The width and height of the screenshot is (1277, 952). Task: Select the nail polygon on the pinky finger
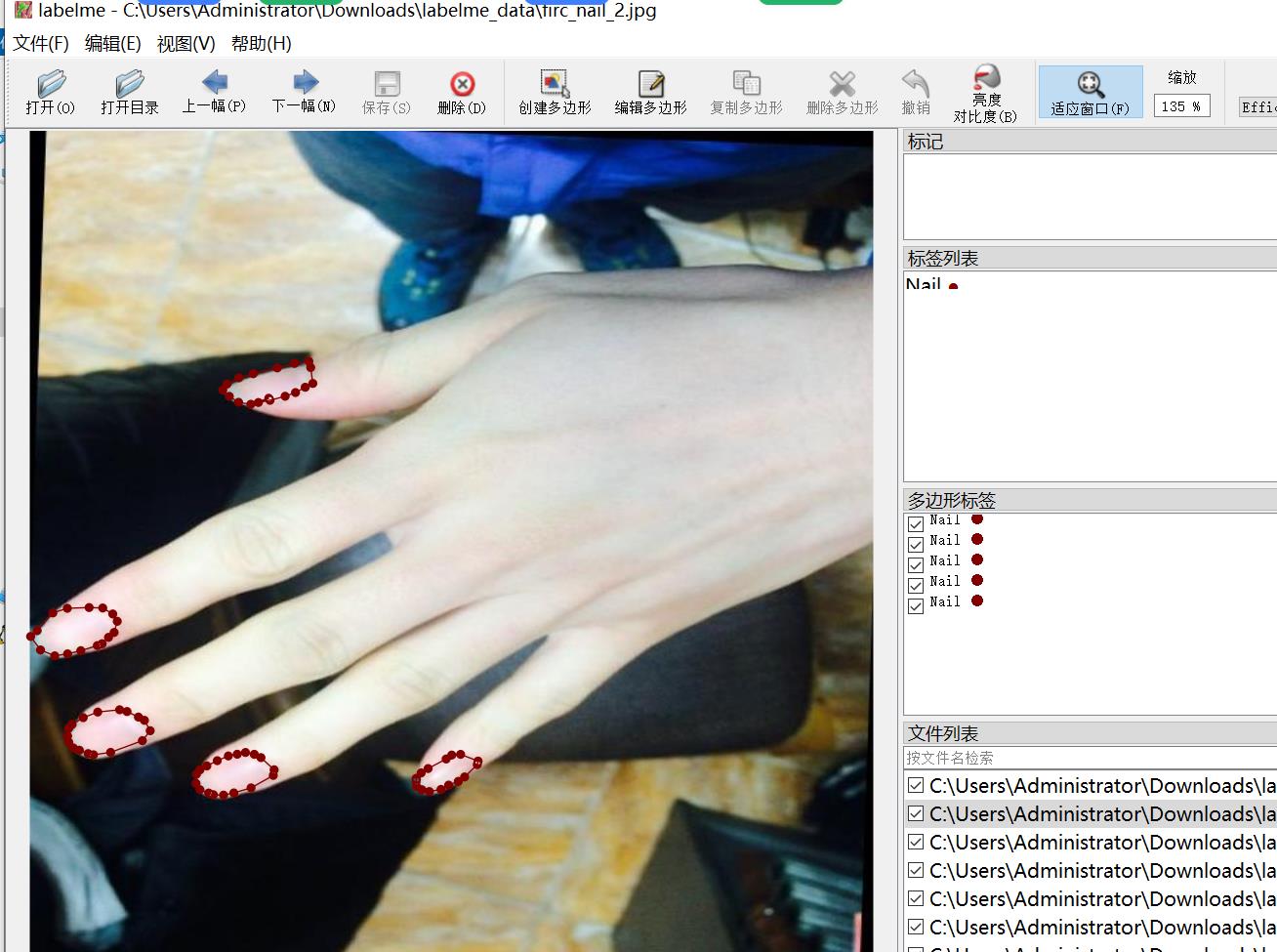(446, 771)
